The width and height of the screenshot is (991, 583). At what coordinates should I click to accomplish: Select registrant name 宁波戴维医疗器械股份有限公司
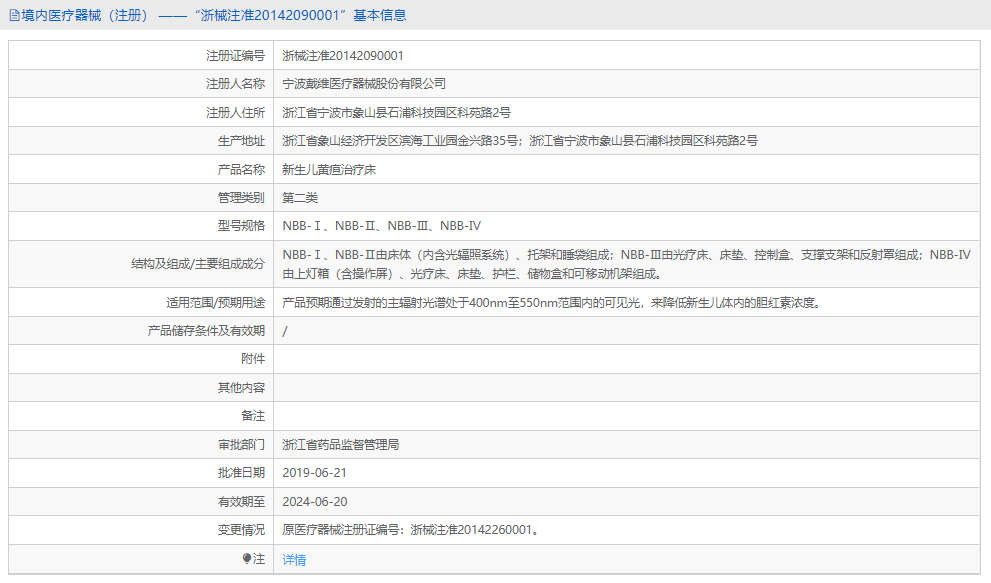click(x=364, y=83)
